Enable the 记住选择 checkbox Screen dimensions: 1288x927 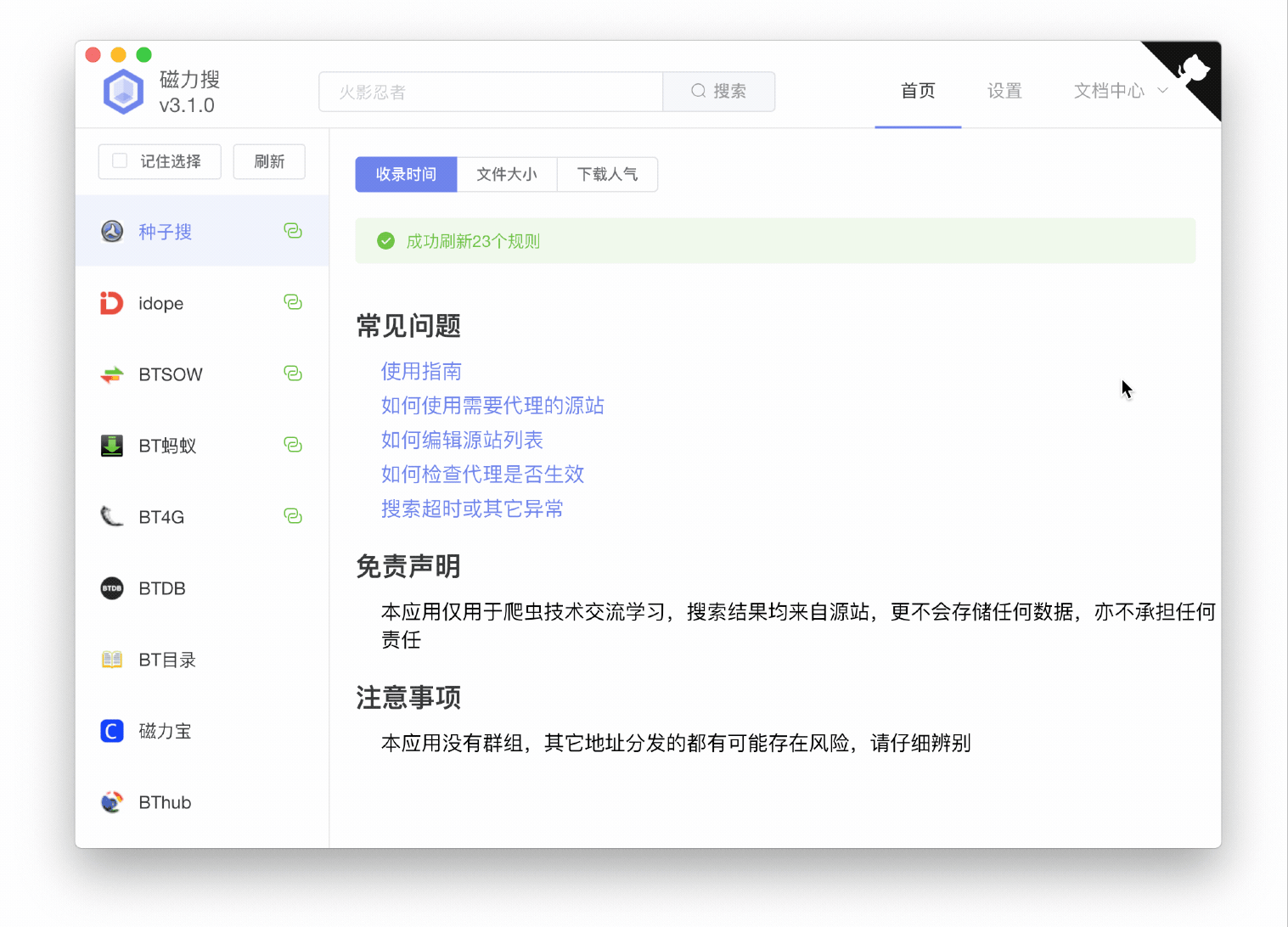(x=119, y=160)
